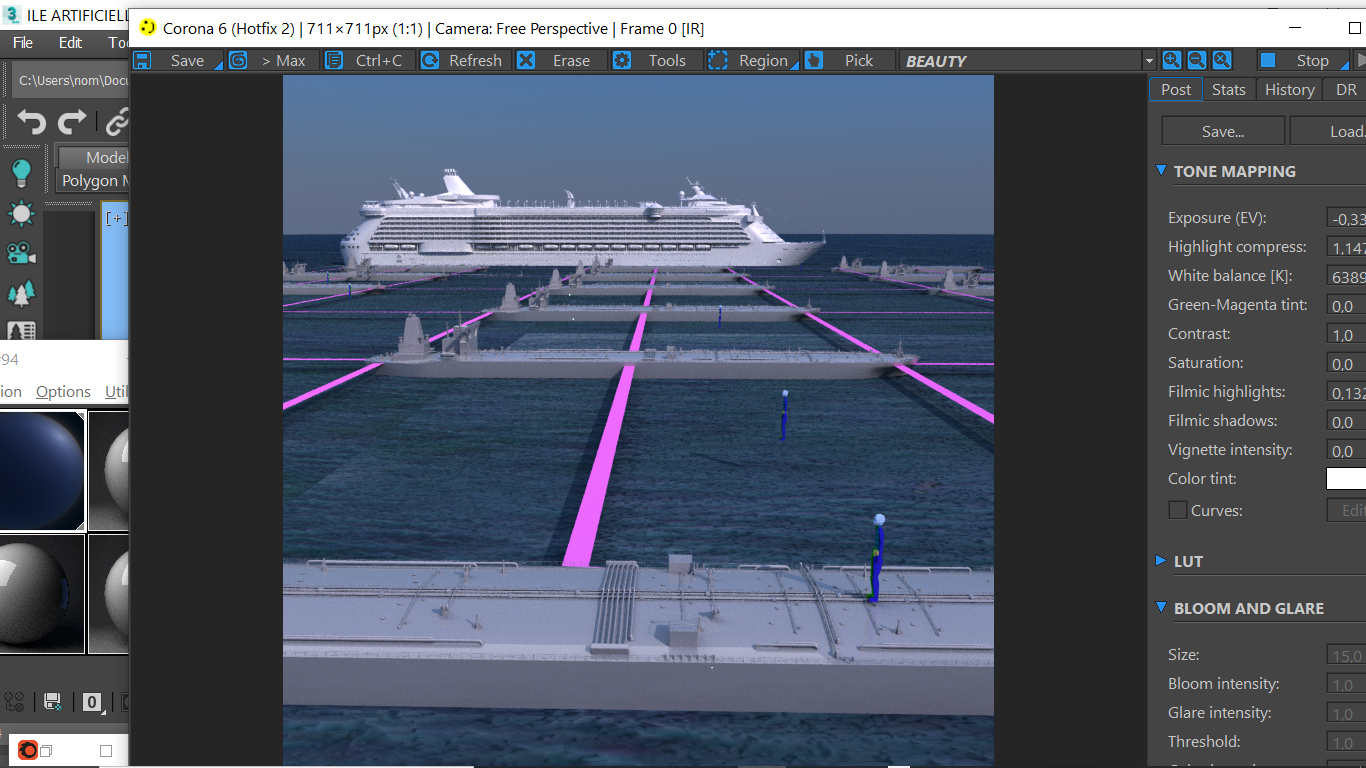Click the white Color tint swatch
Image resolution: width=1366 pixels, height=768 pixels.
point(1346,479)
